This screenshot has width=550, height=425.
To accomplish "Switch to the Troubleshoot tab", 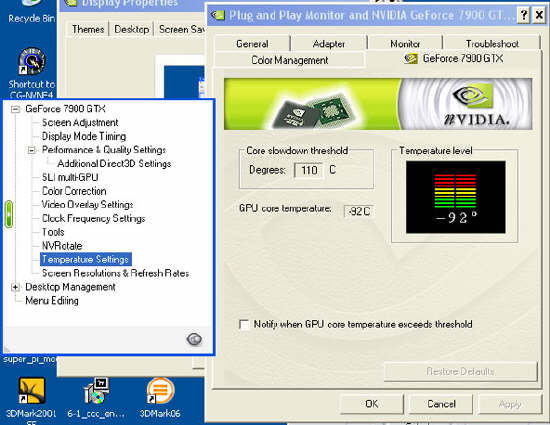I will point(492,43).
